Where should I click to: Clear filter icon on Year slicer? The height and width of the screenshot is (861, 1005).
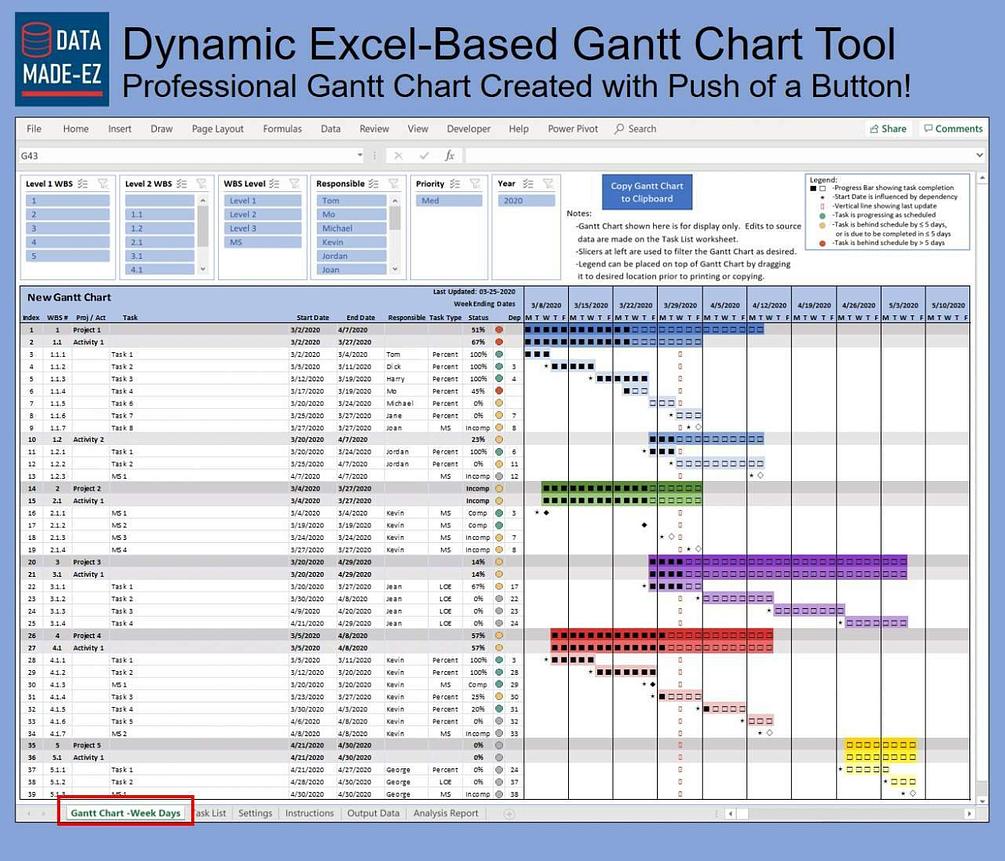point(548,184)
